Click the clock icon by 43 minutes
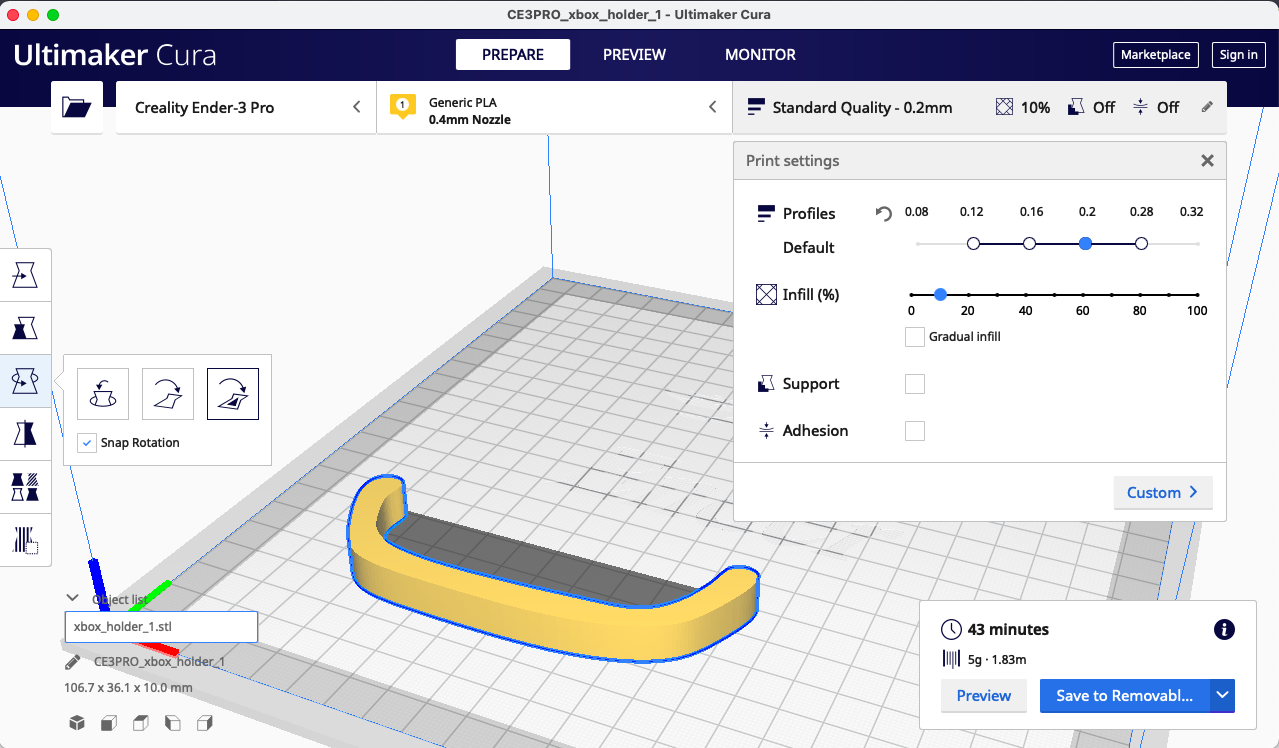This screenshot has width=1279, height=748. pos(952,630)
